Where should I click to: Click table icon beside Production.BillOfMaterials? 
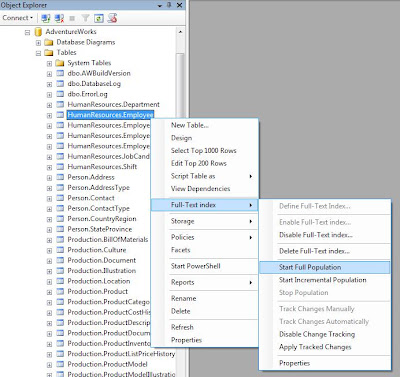pos(60,239)
